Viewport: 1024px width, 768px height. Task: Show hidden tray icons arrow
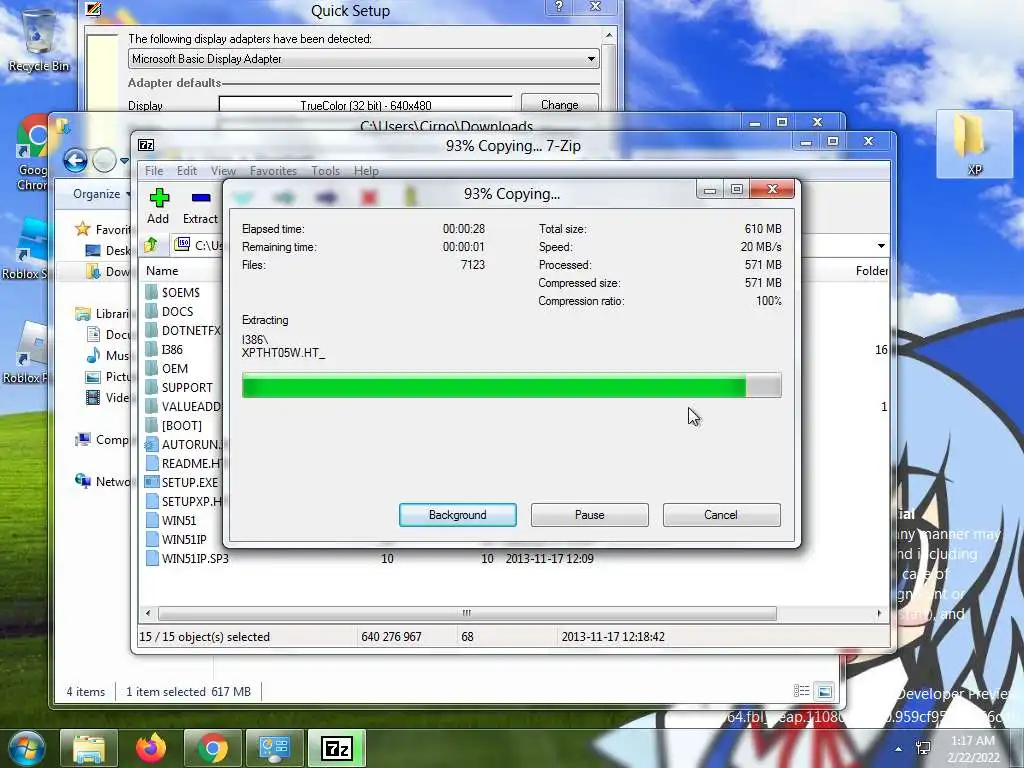(x=899, y=748)
